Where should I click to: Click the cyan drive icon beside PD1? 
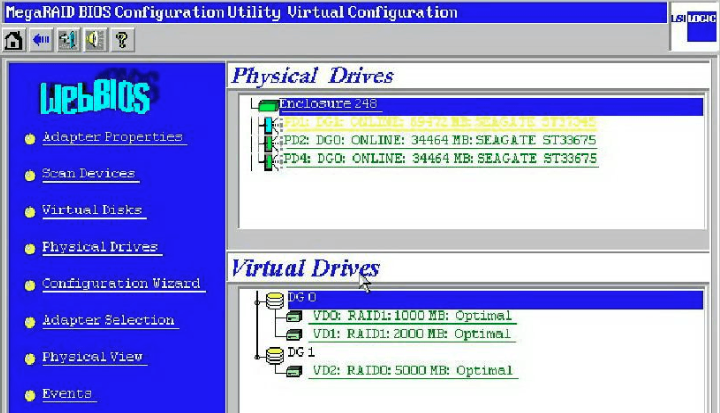[x=269, y=124]
